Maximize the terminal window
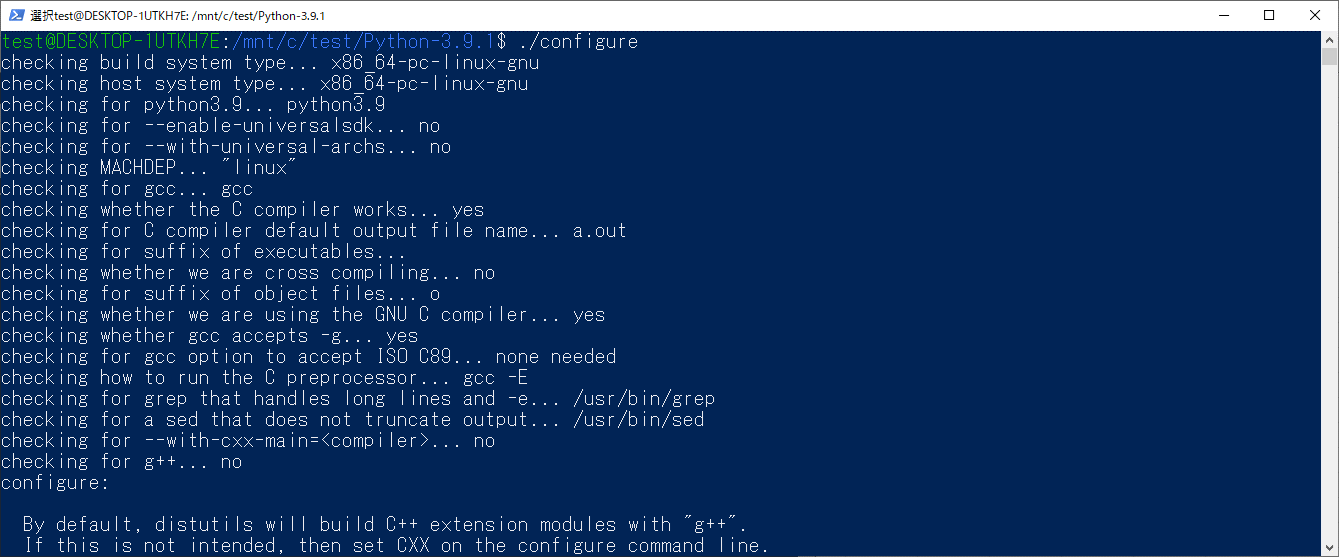Image resolution: width=1339 pixels, height=557 pixels. coord(1269,15)
